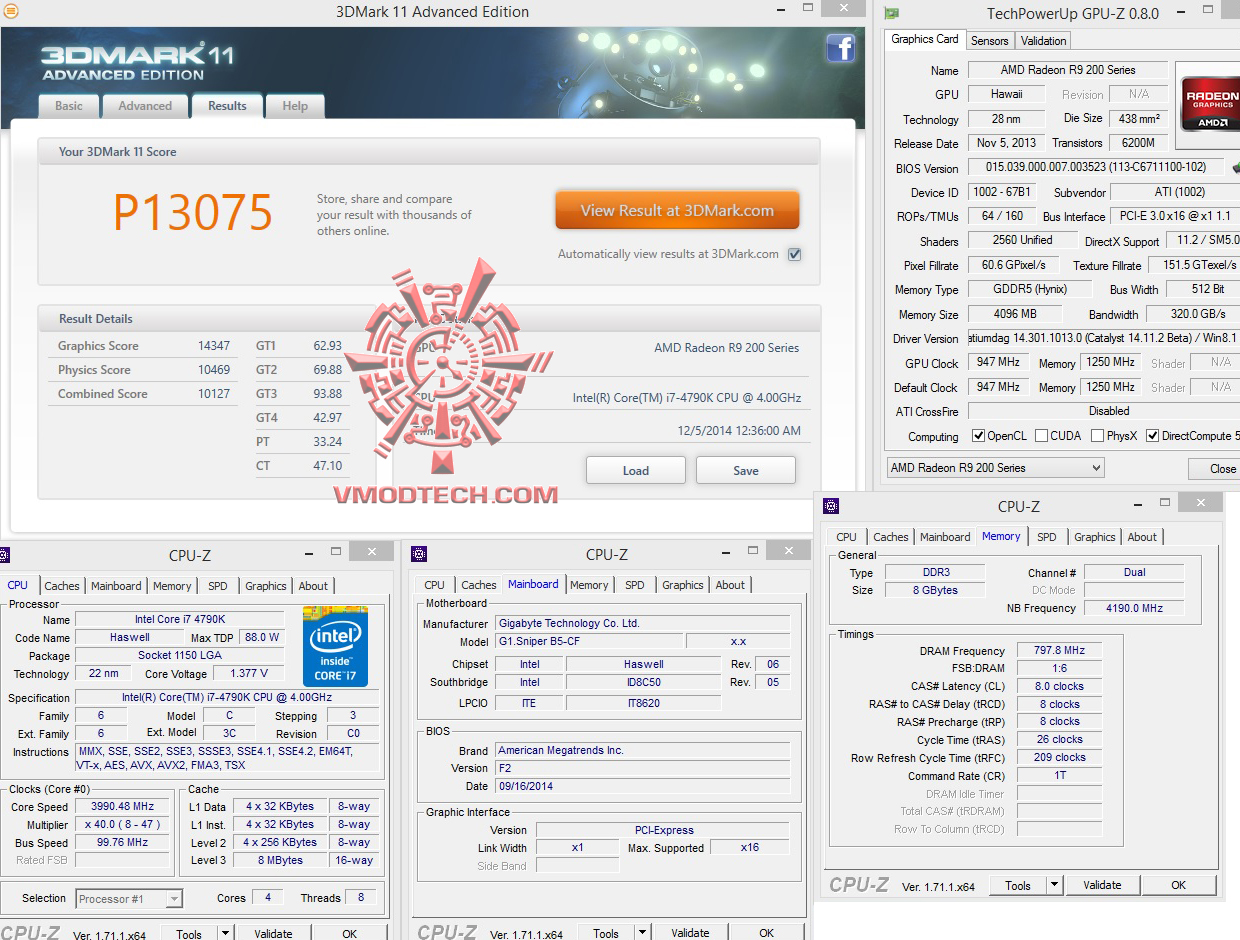1240x940 pixels.
Task: Click the CPU-Z app icon in Memory window title bar
Action: pyautogui.click(x=831, y=506)
